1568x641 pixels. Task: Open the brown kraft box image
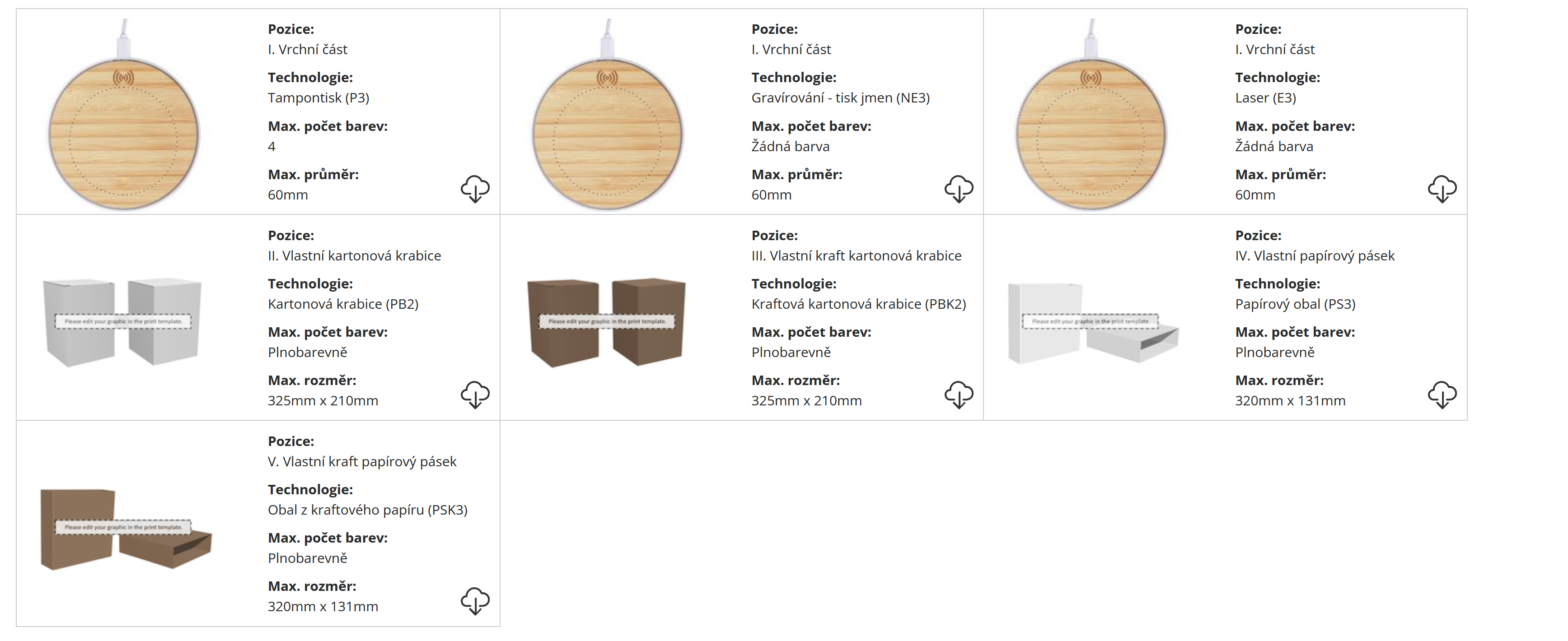(606, 322)
